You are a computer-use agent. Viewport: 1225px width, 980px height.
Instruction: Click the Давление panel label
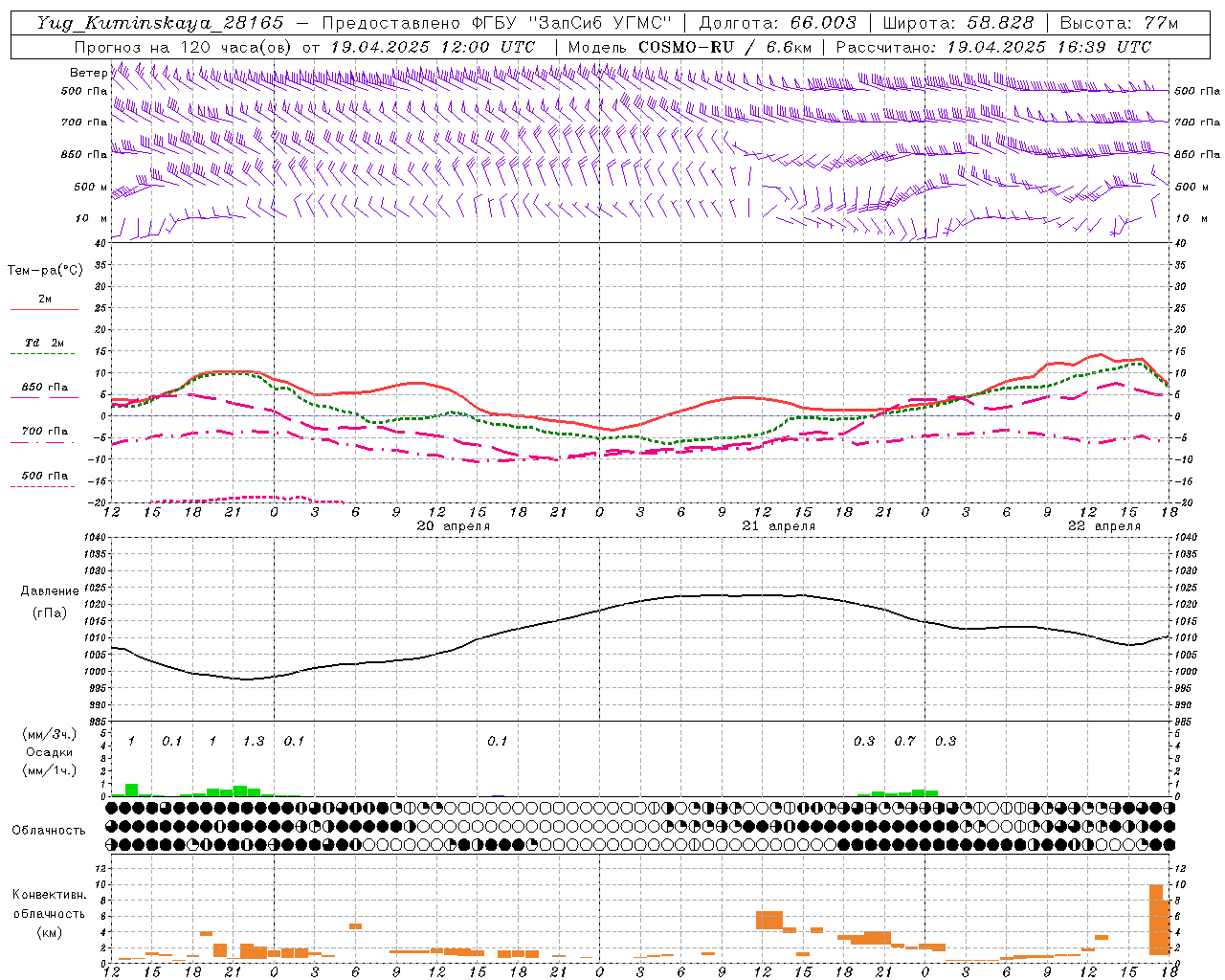[x=50, y=591]
